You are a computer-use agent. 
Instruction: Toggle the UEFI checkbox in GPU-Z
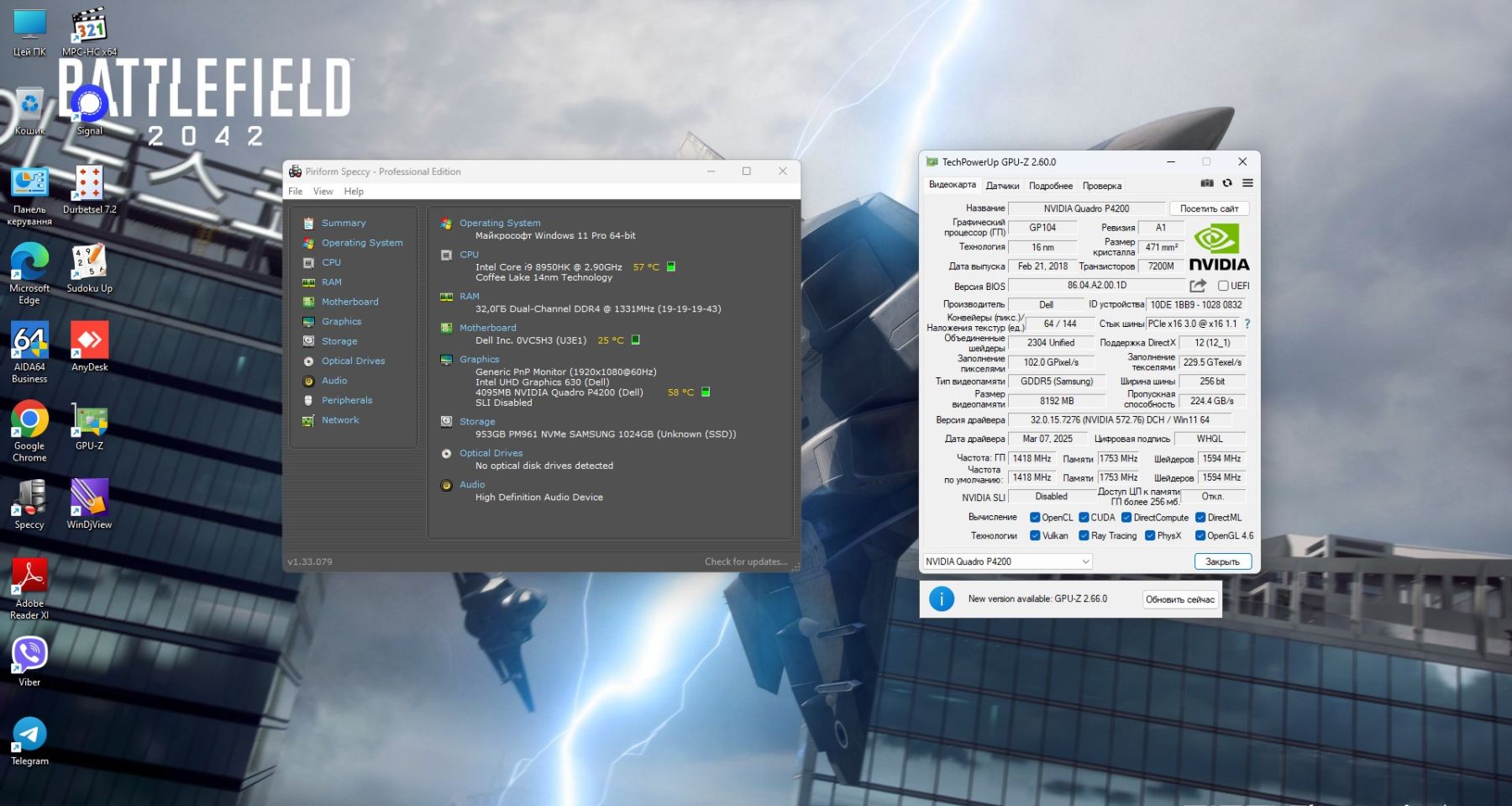click(1223, 286)
